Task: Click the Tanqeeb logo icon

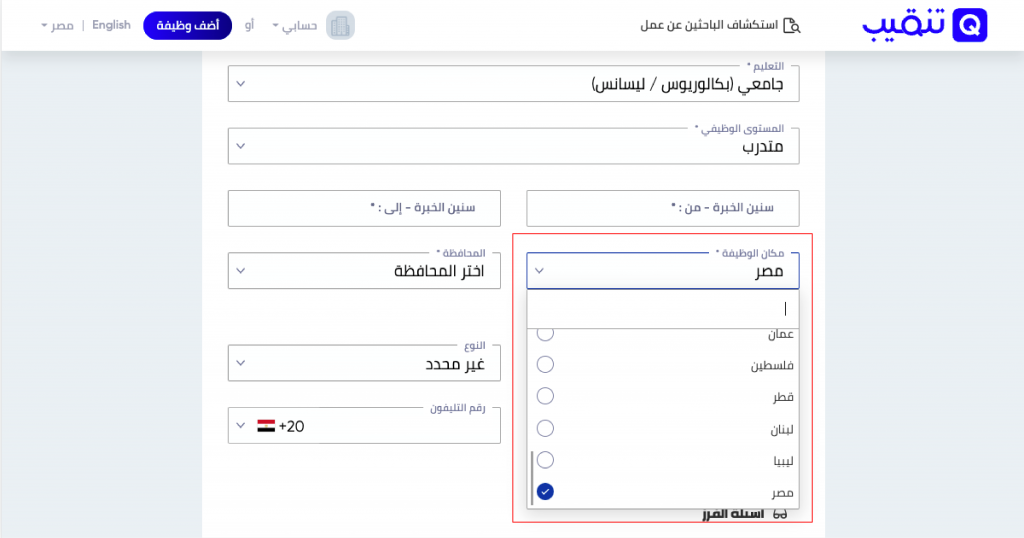Action: (968, 25)
